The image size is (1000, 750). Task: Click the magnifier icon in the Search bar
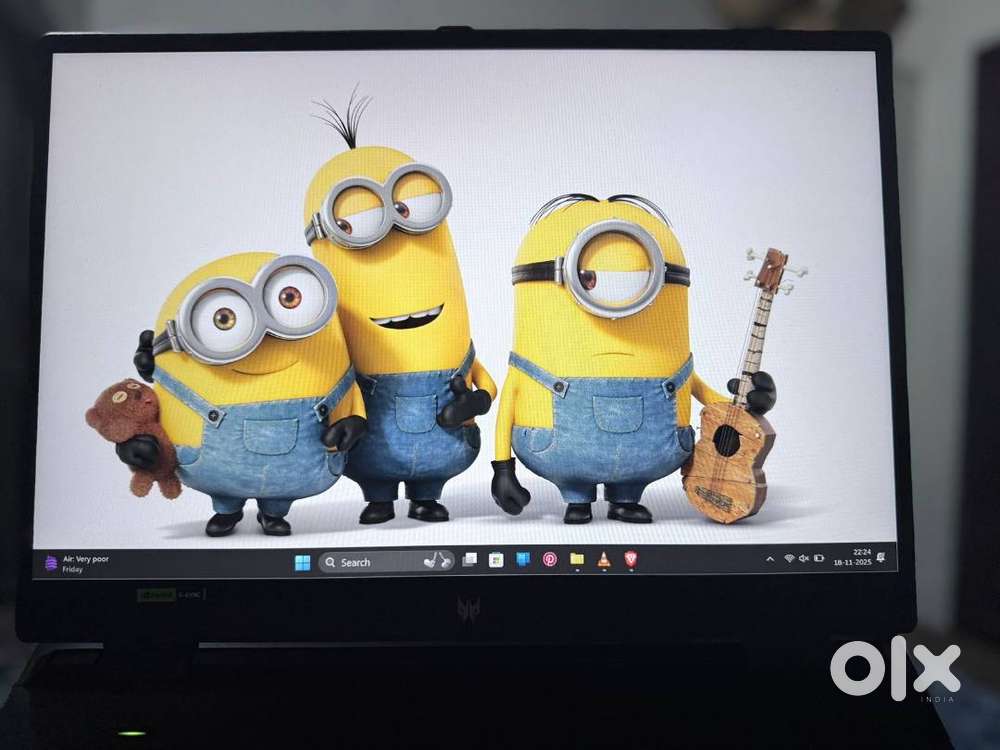point(330,562)
